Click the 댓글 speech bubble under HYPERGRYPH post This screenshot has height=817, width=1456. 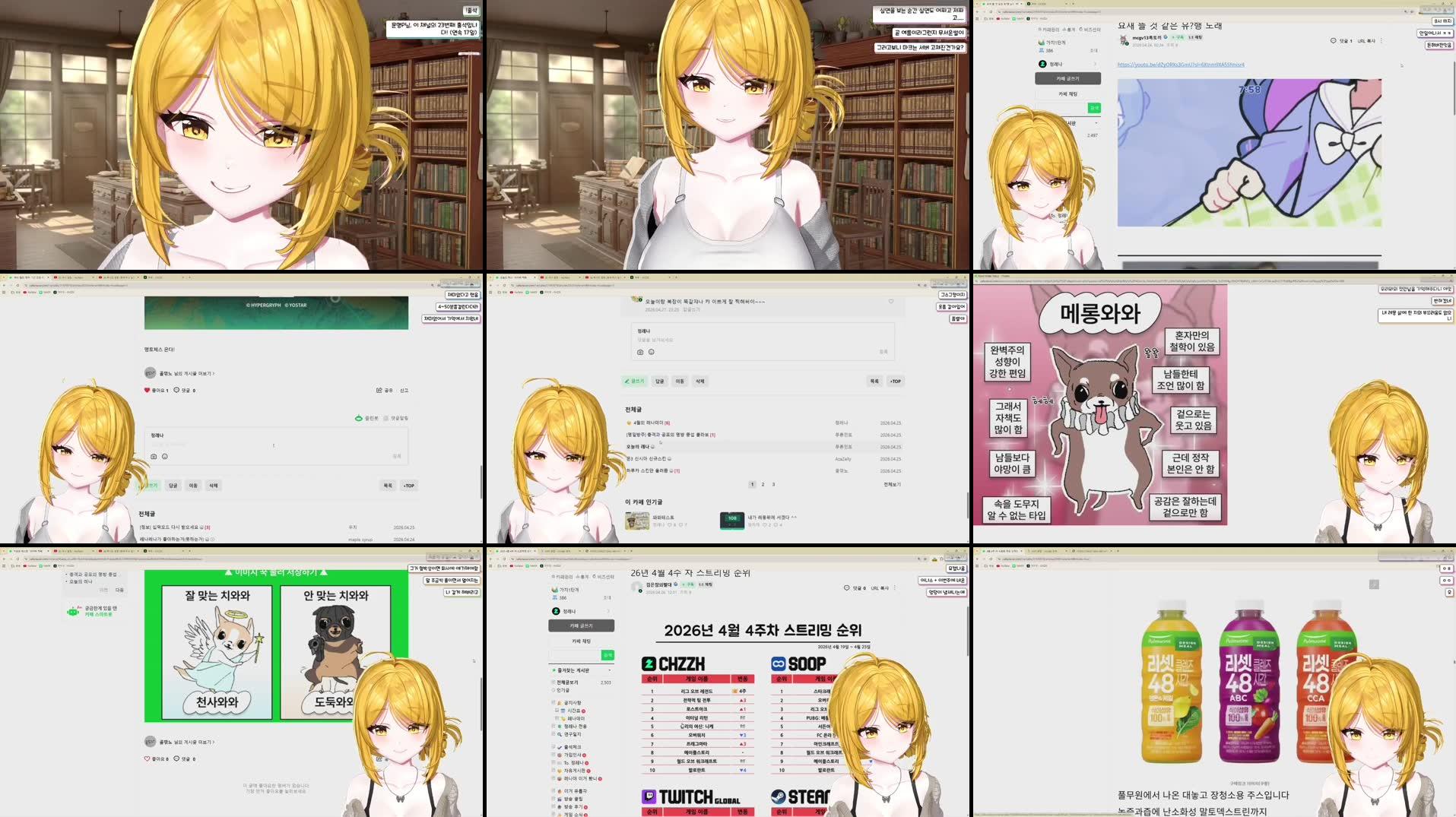click(x=176, y=390)
